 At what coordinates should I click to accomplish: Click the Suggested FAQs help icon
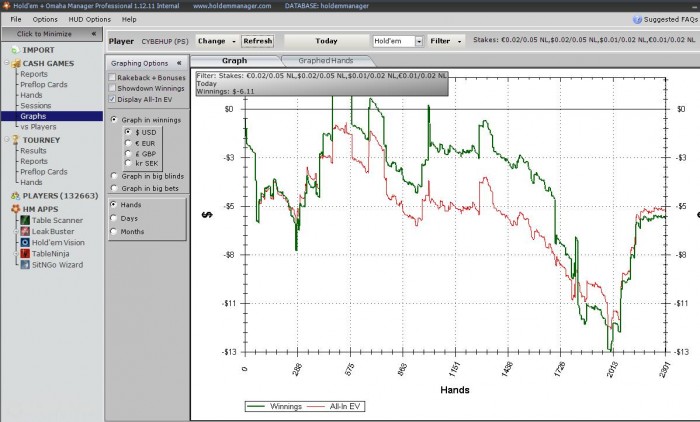638,20
